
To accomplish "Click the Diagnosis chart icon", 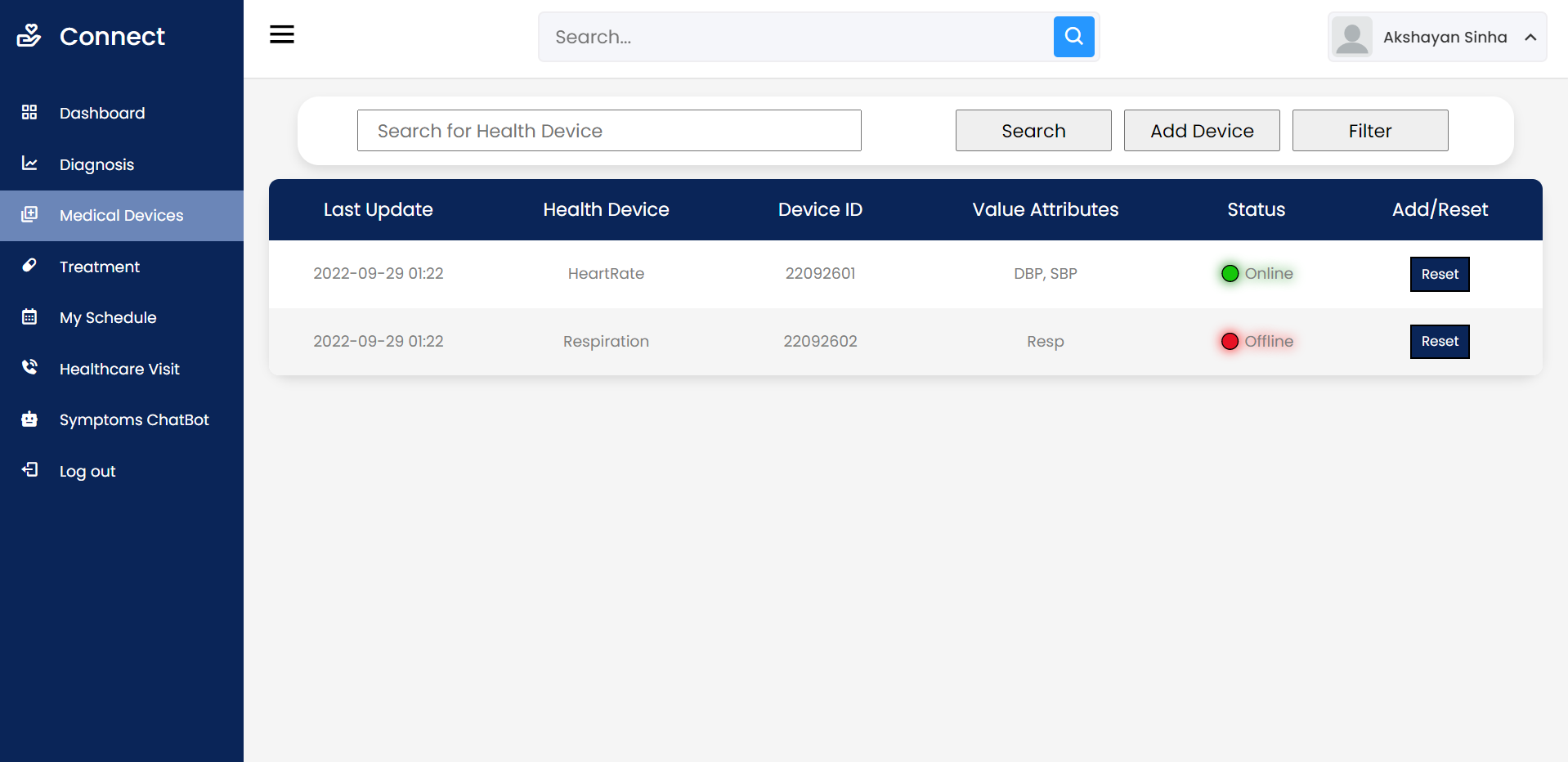I will pos(29,164).
